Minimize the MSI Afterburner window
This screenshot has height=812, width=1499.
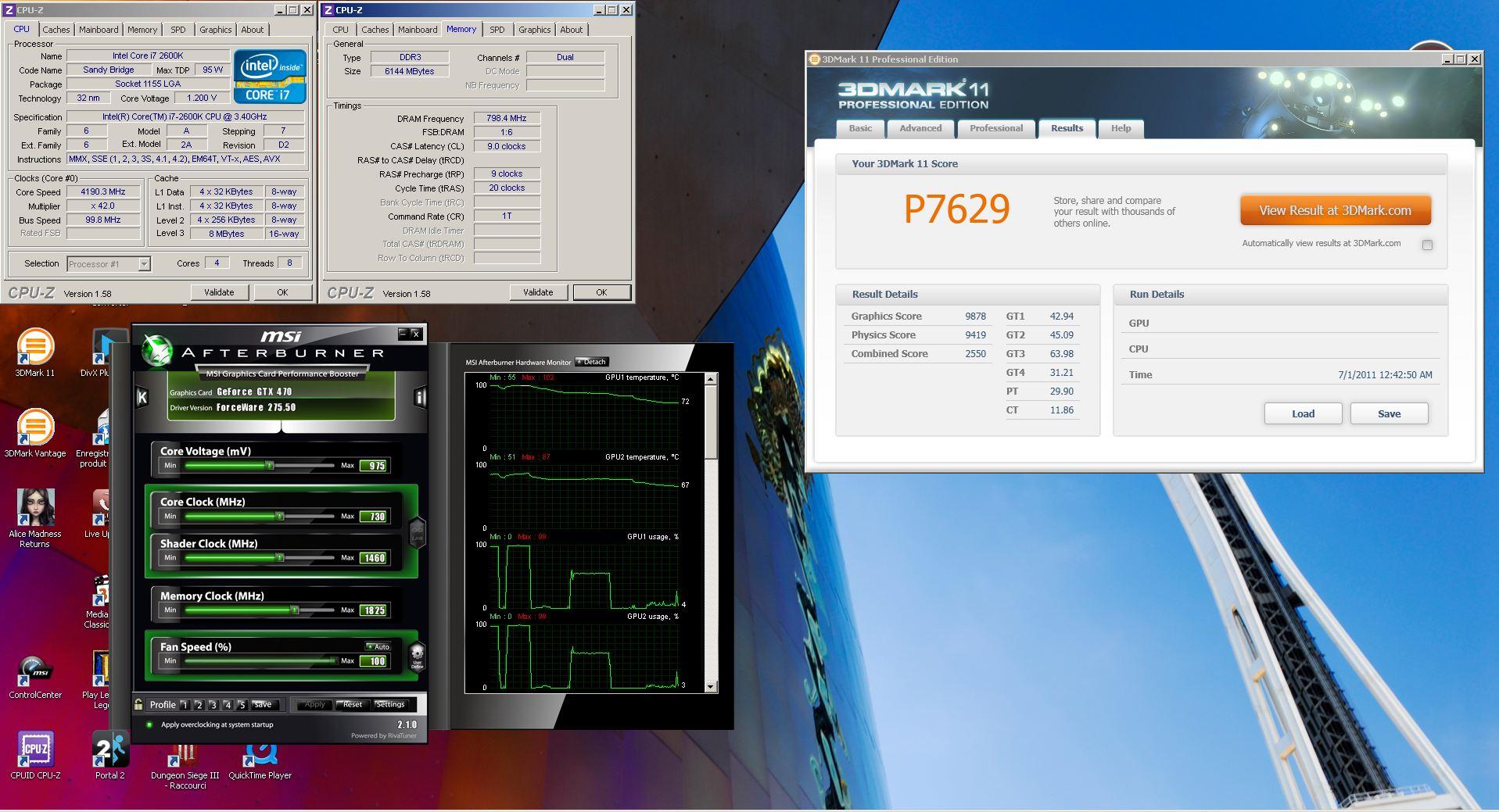tap(403, 334)
